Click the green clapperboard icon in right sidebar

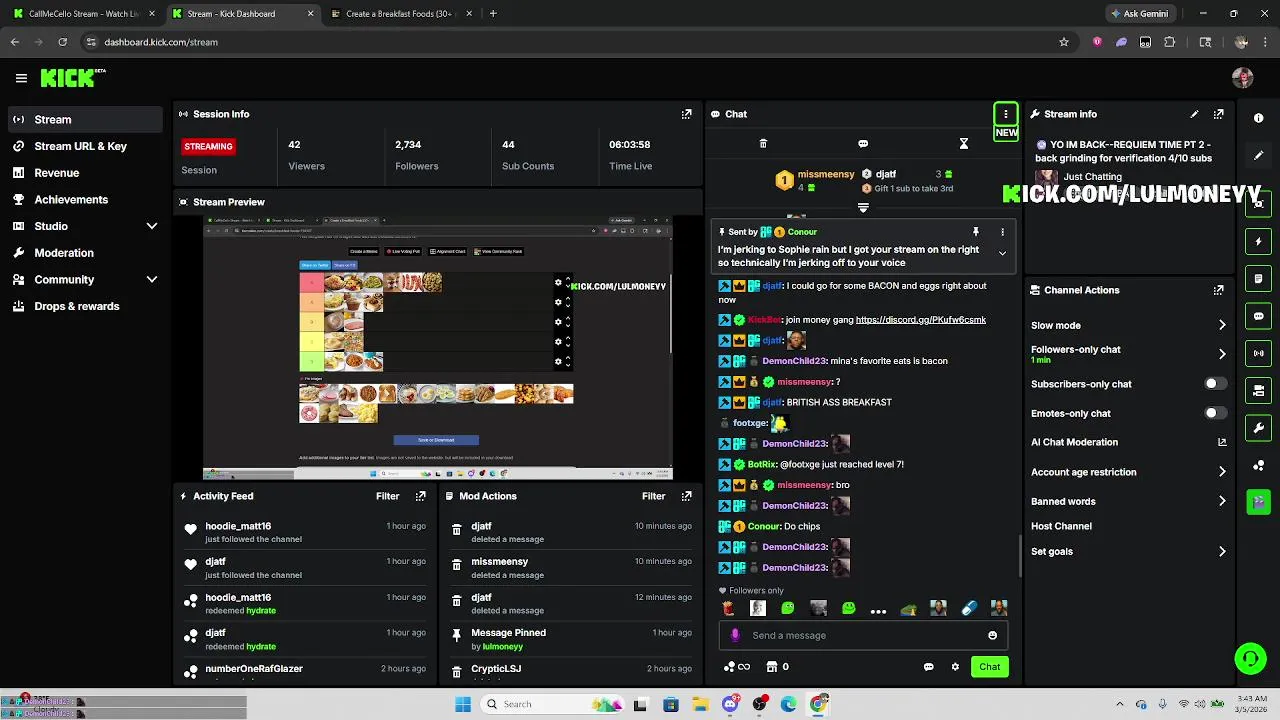1259,501
